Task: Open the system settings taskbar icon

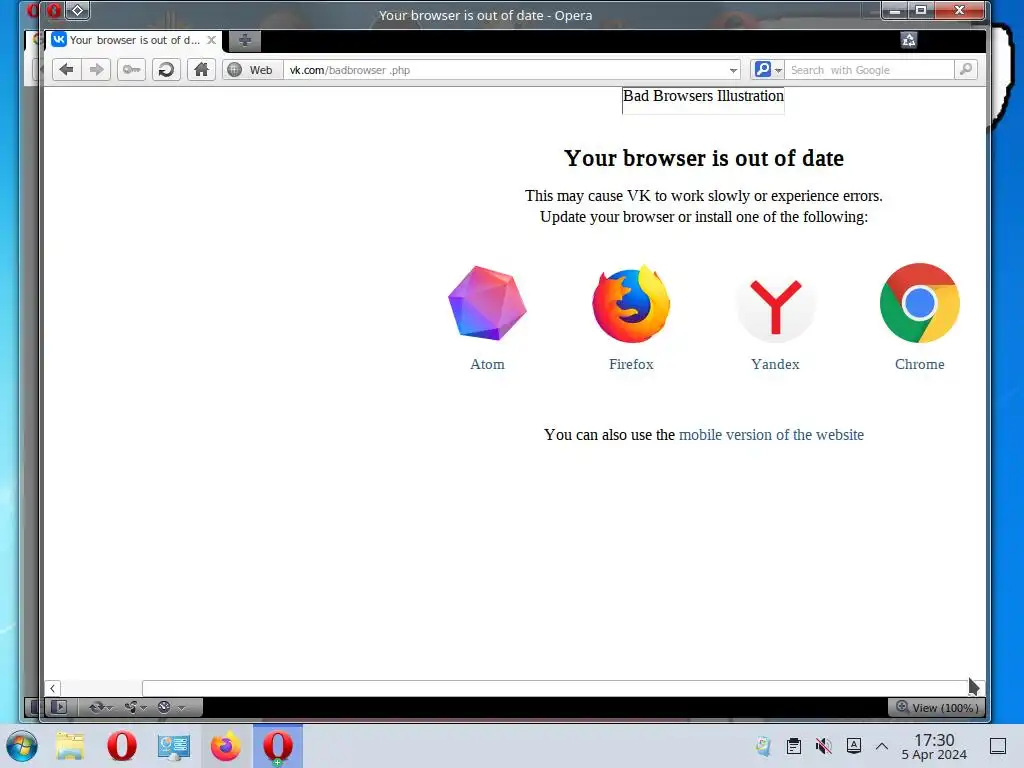Action: tap(173, 746)
